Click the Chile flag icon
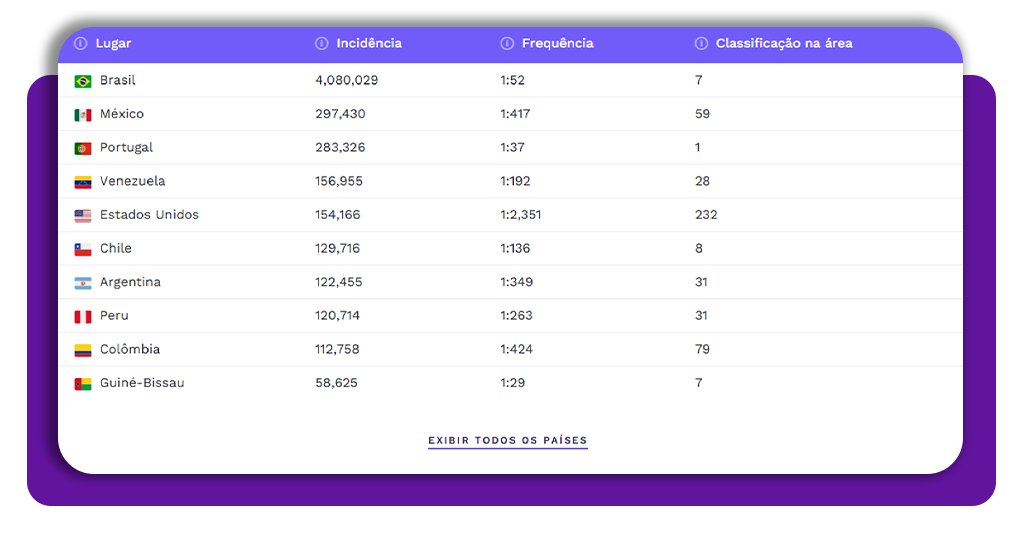 click(x=83, y=249)
